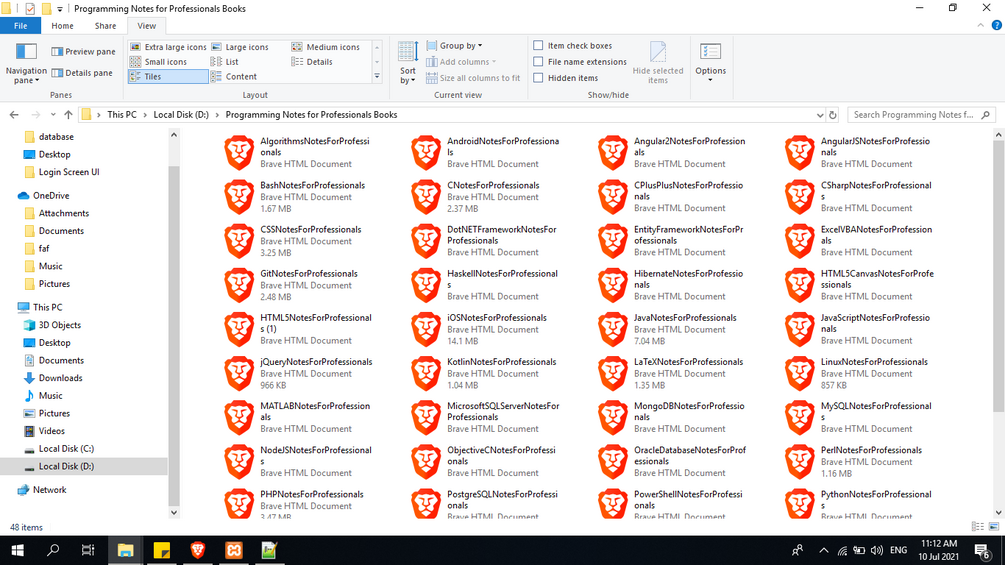
Task: Open Videos in navigation pane
Action: click(51, 431)
